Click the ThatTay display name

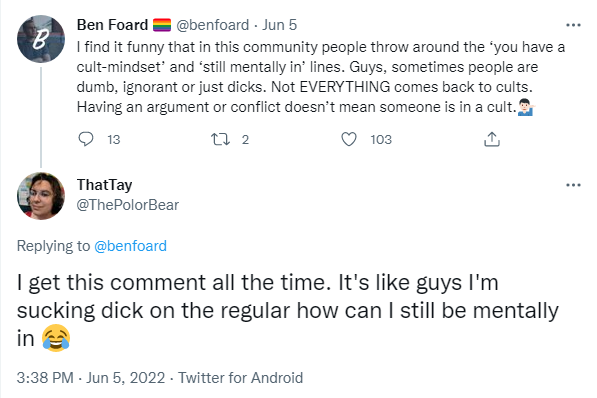coord(104,185)
